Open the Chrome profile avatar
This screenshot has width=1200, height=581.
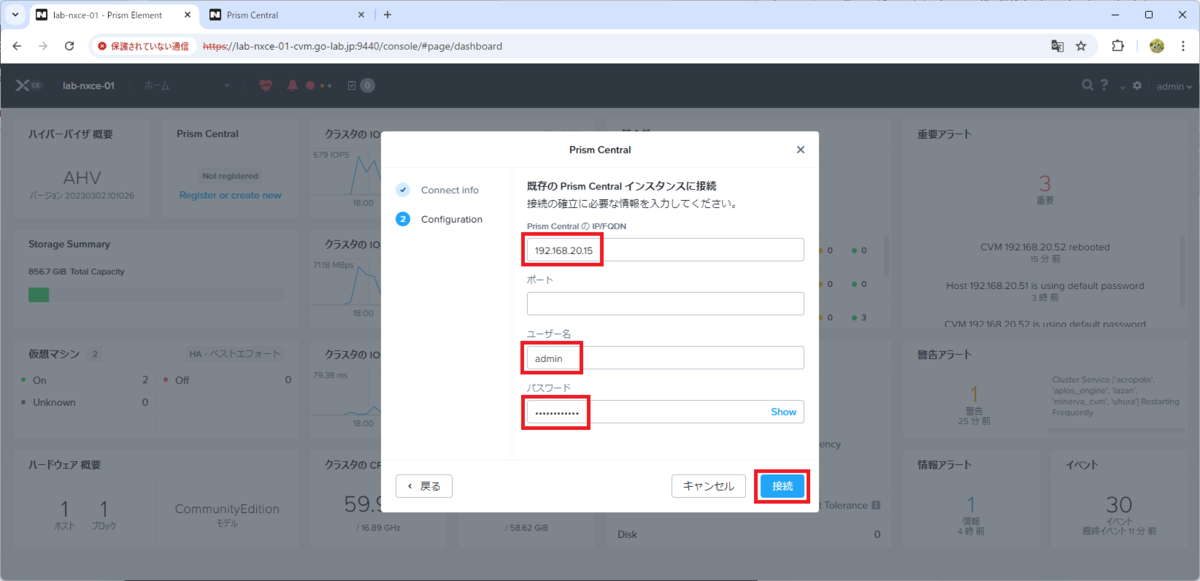click(1157, 46)
